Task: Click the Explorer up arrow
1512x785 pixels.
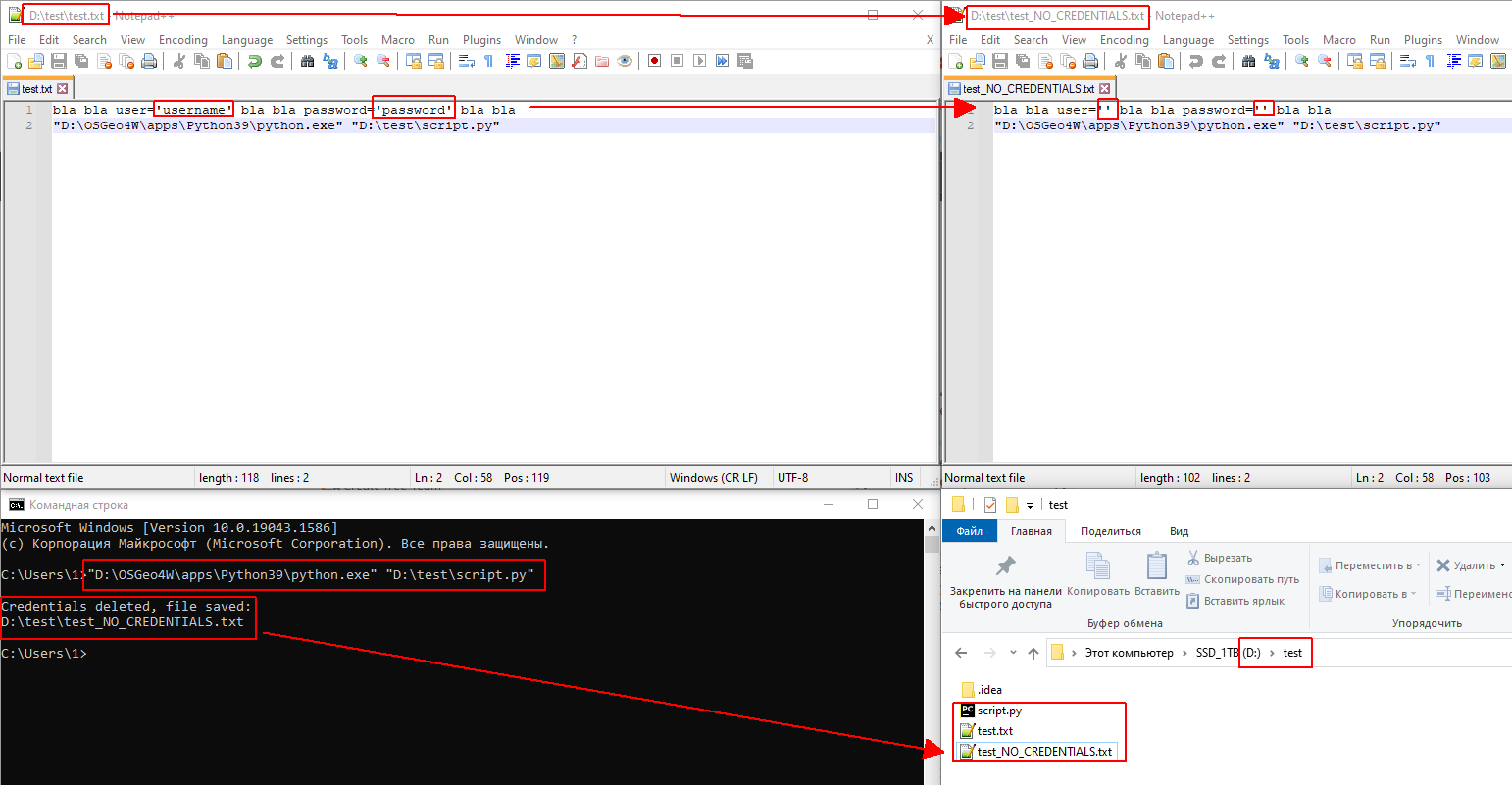Action: (x=1033, y=653)
